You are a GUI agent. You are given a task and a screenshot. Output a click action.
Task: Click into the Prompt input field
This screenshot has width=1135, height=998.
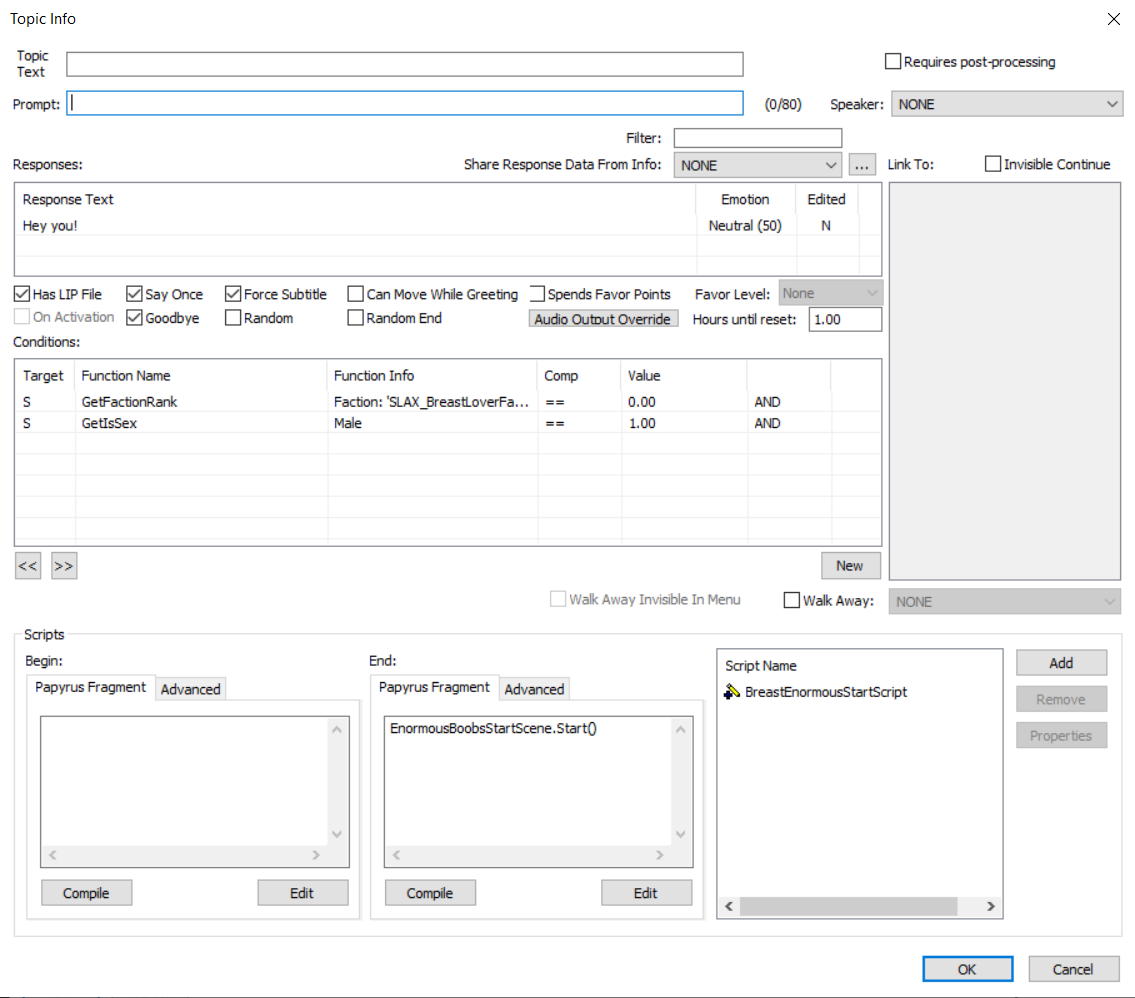tap(405, 103)
